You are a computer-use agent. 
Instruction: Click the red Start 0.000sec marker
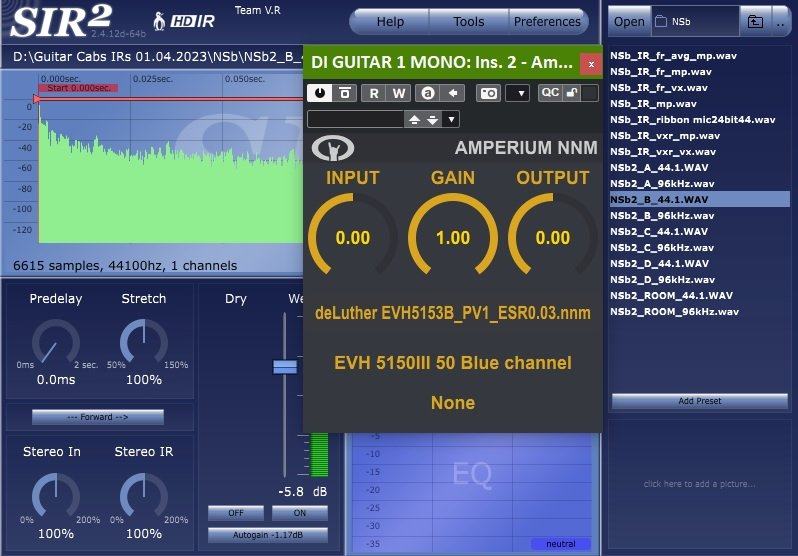pos(79,88)
